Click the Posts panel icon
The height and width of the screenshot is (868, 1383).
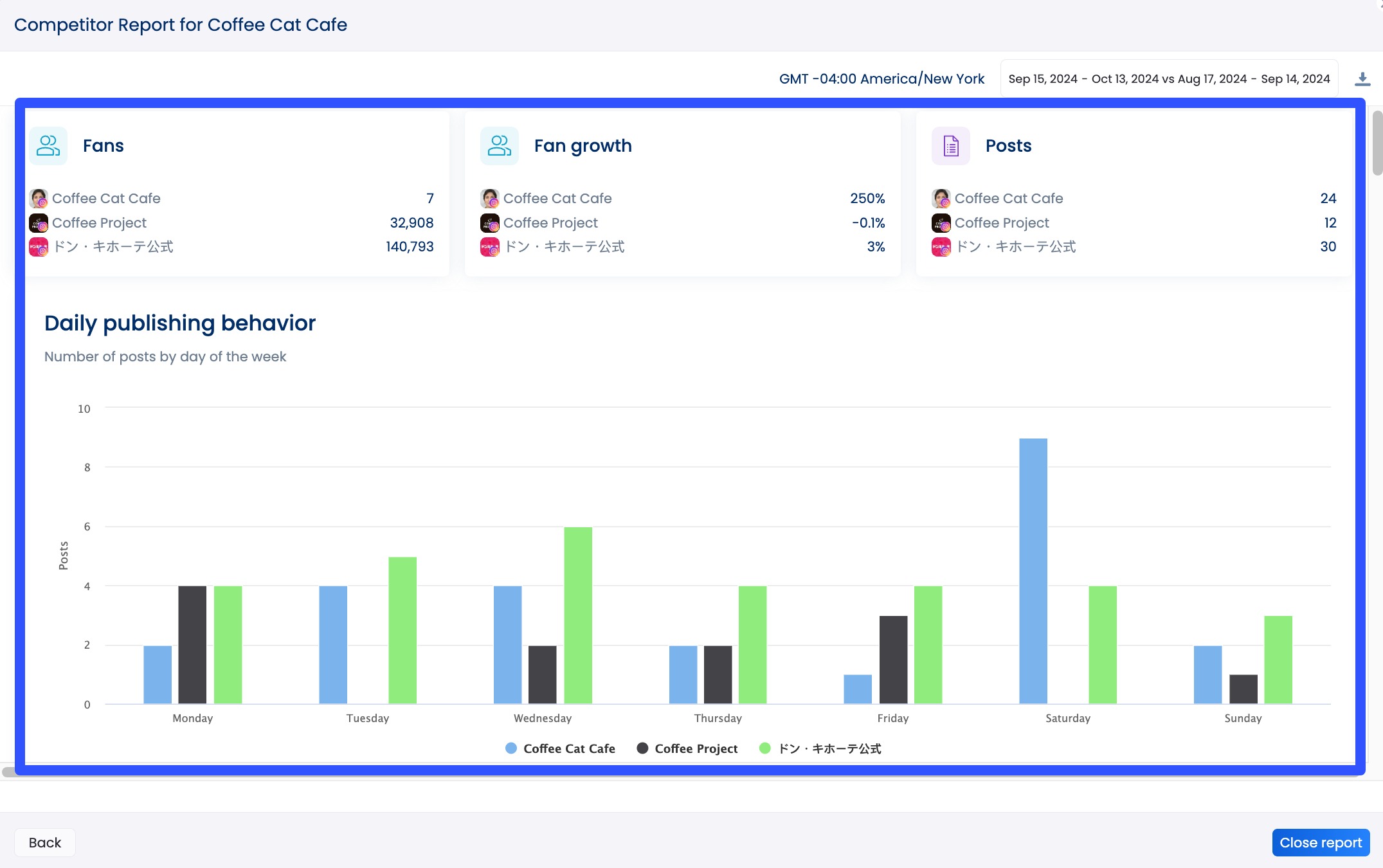950,146
